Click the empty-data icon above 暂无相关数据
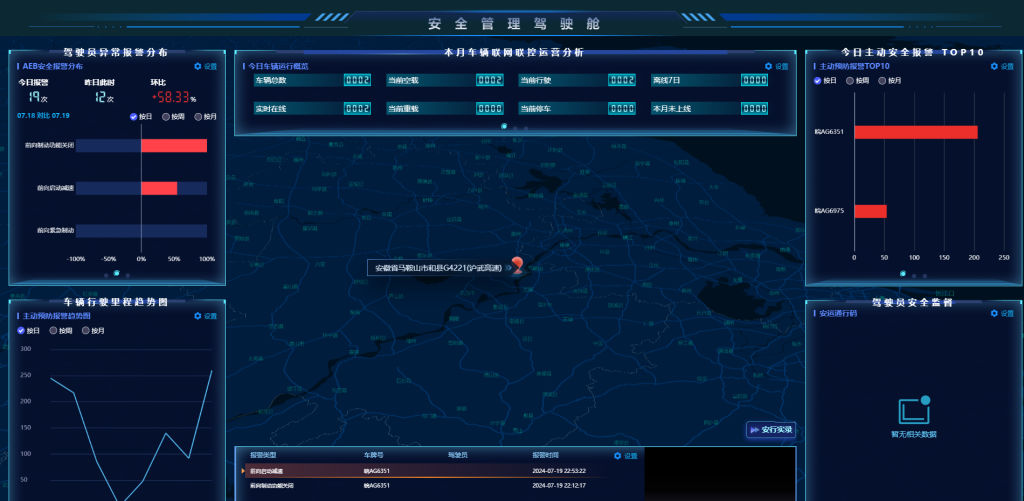The image size is (1024, 501). [914, 410]
